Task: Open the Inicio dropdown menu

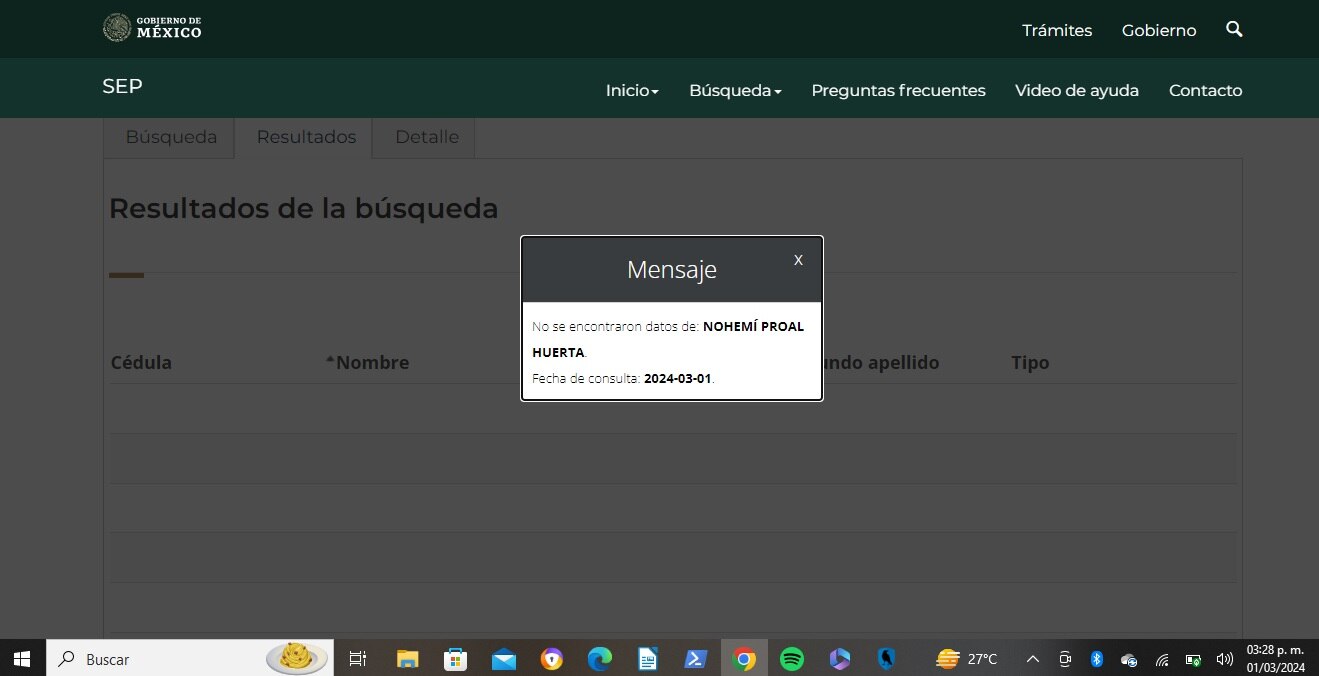Action: pos(631,90)
